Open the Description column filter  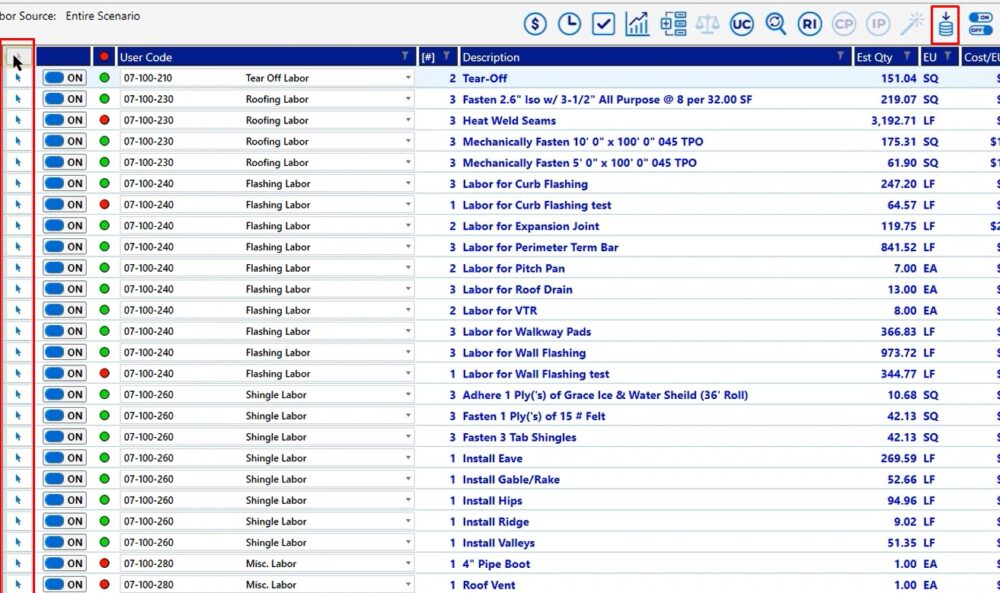(840, 57)
